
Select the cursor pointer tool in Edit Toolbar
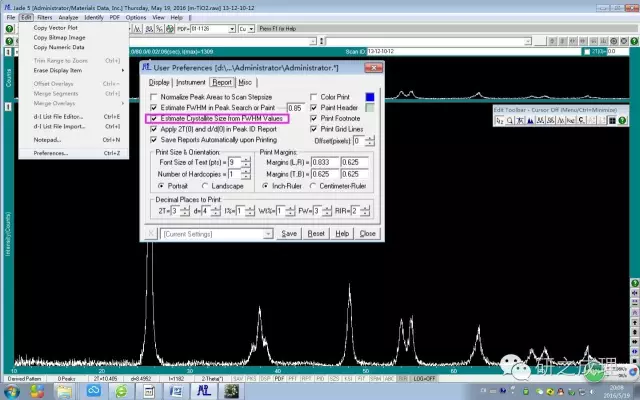500,120
